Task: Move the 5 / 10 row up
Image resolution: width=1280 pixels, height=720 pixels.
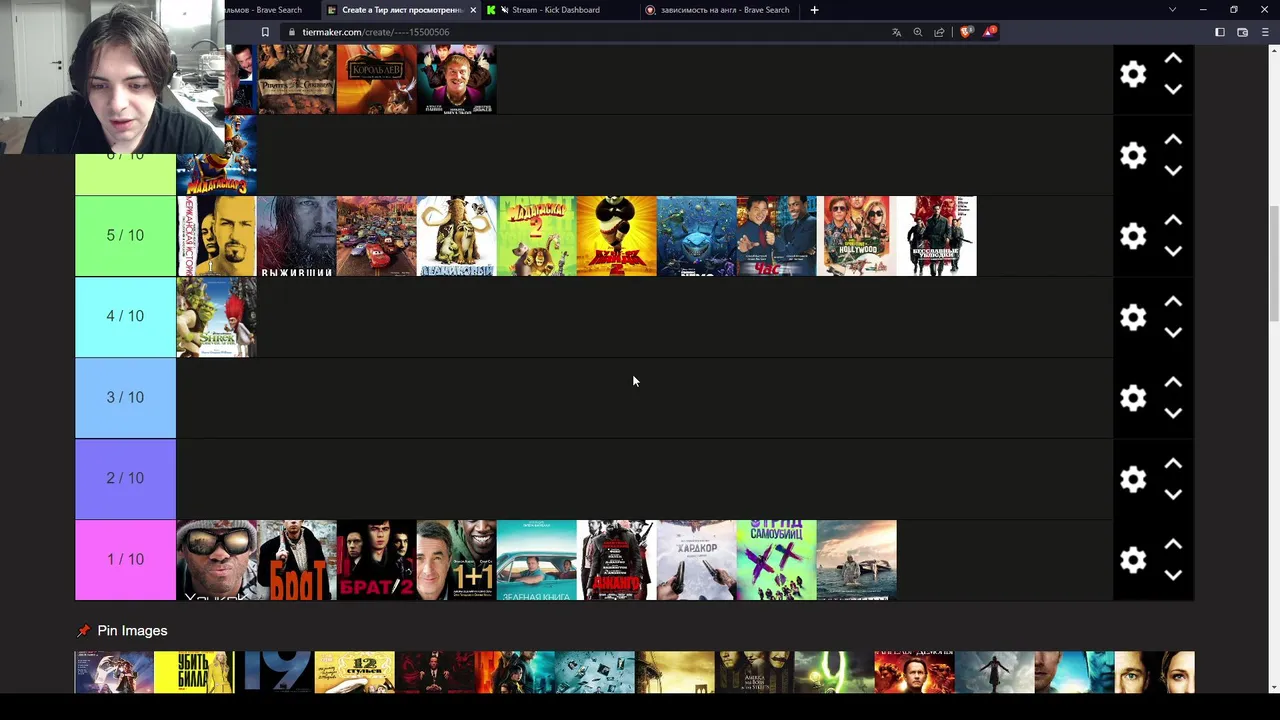Action: tap(1173, 220)
